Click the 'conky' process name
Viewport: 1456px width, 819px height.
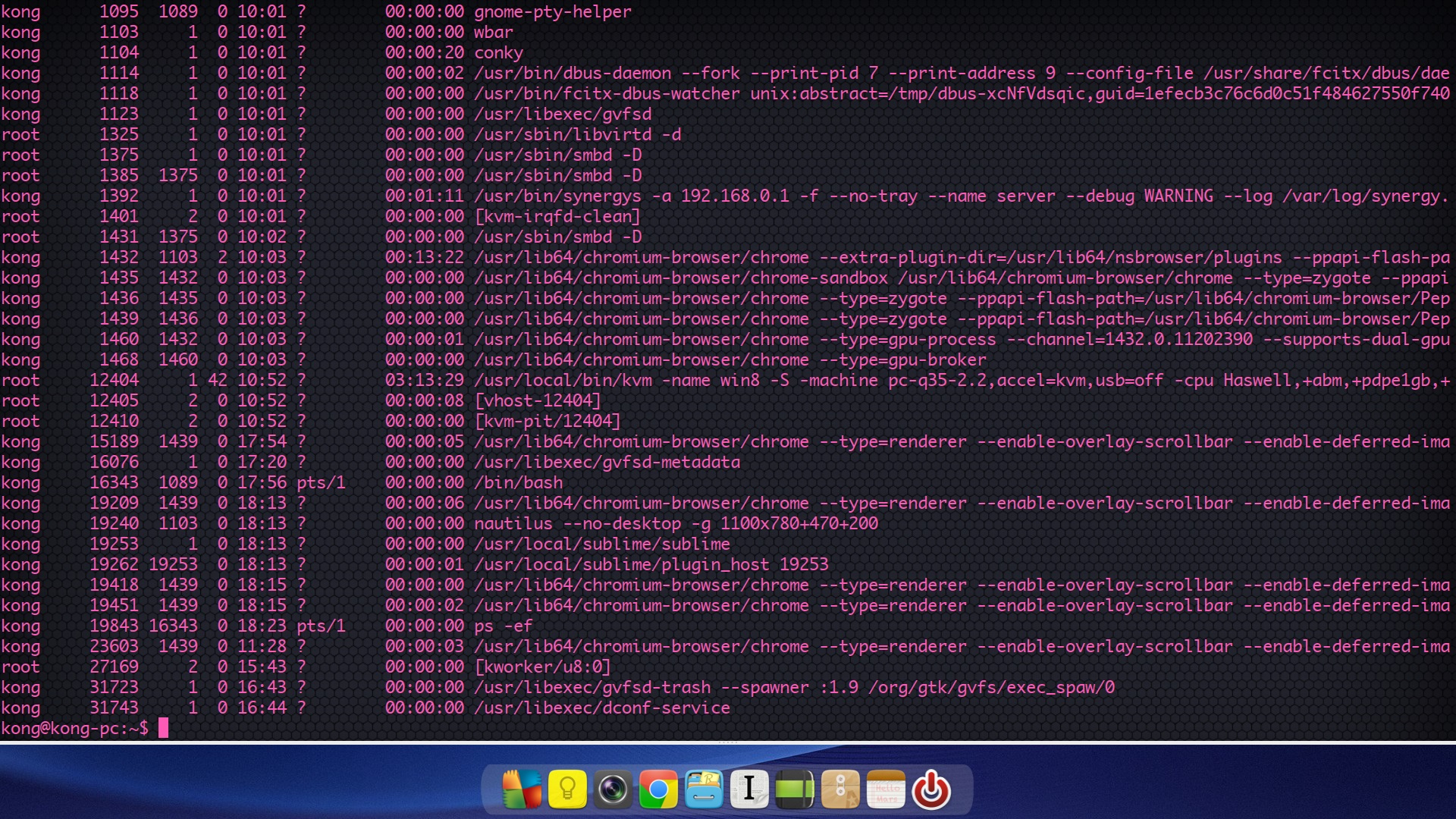click(499, 52)
